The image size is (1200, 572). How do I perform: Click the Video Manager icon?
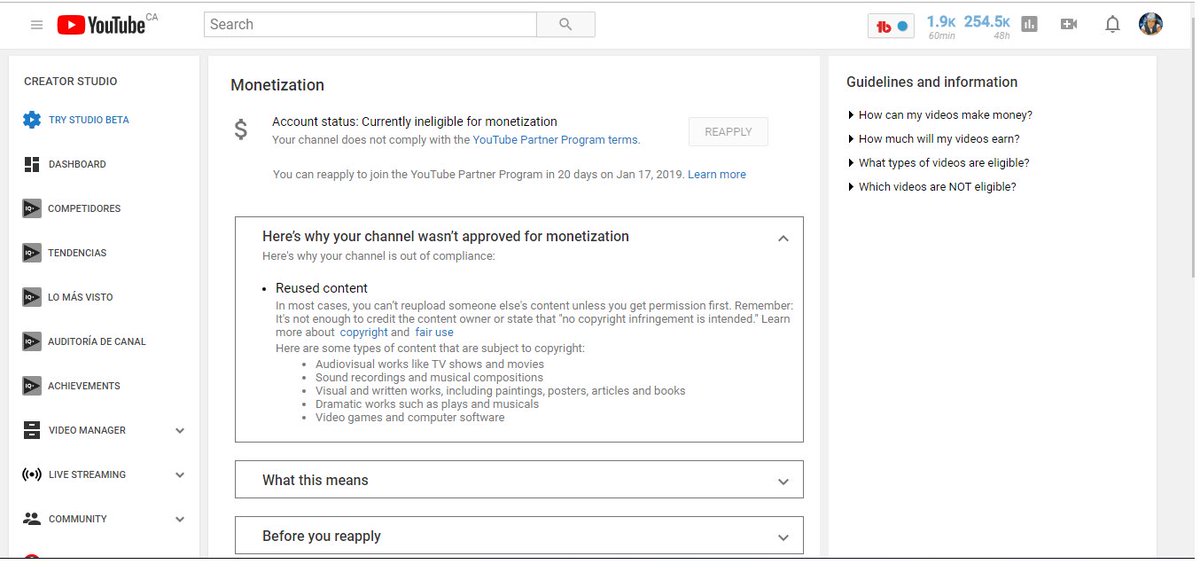[31, 430]
